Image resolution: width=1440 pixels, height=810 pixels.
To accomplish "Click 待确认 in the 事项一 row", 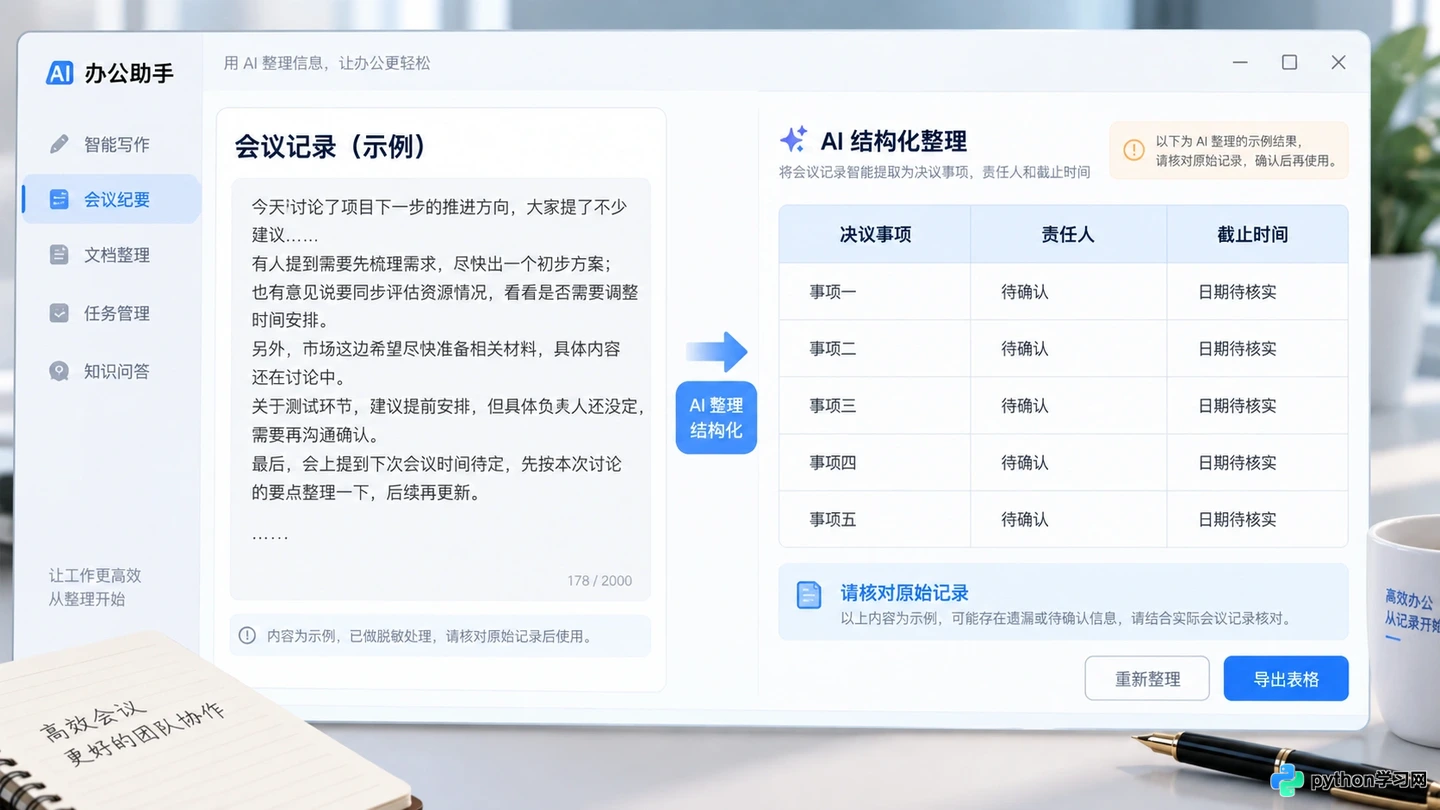I will (x=1025, y=292).
